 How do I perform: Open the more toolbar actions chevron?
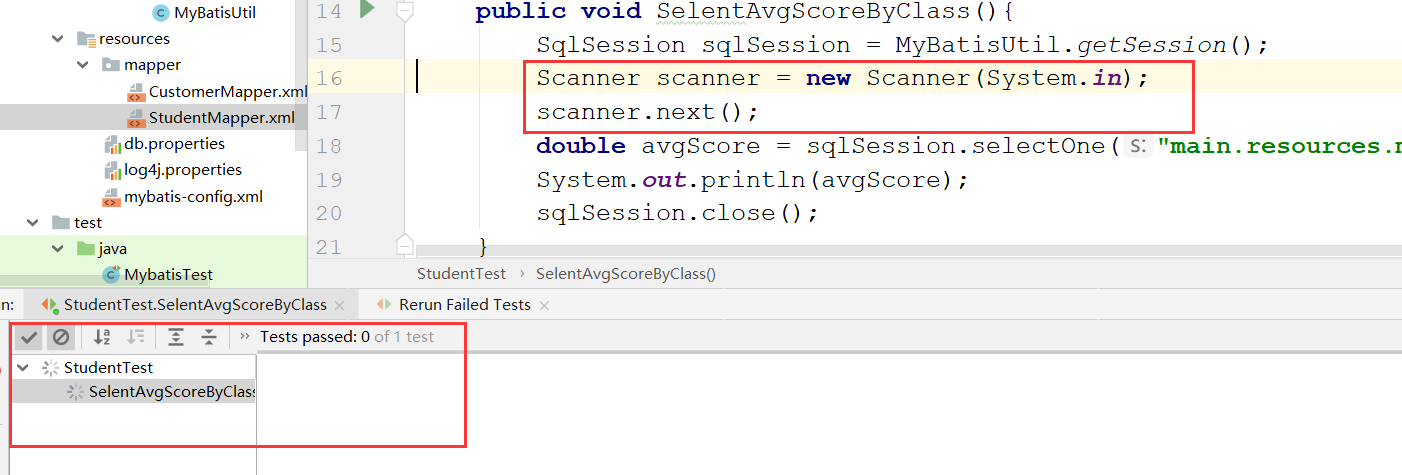244,337
